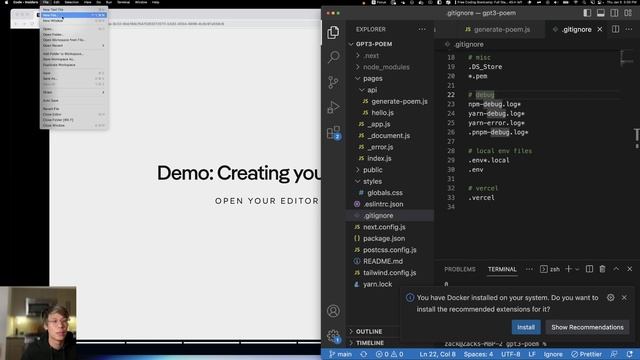Switch to the Problems panel tab

click(460, 269)
